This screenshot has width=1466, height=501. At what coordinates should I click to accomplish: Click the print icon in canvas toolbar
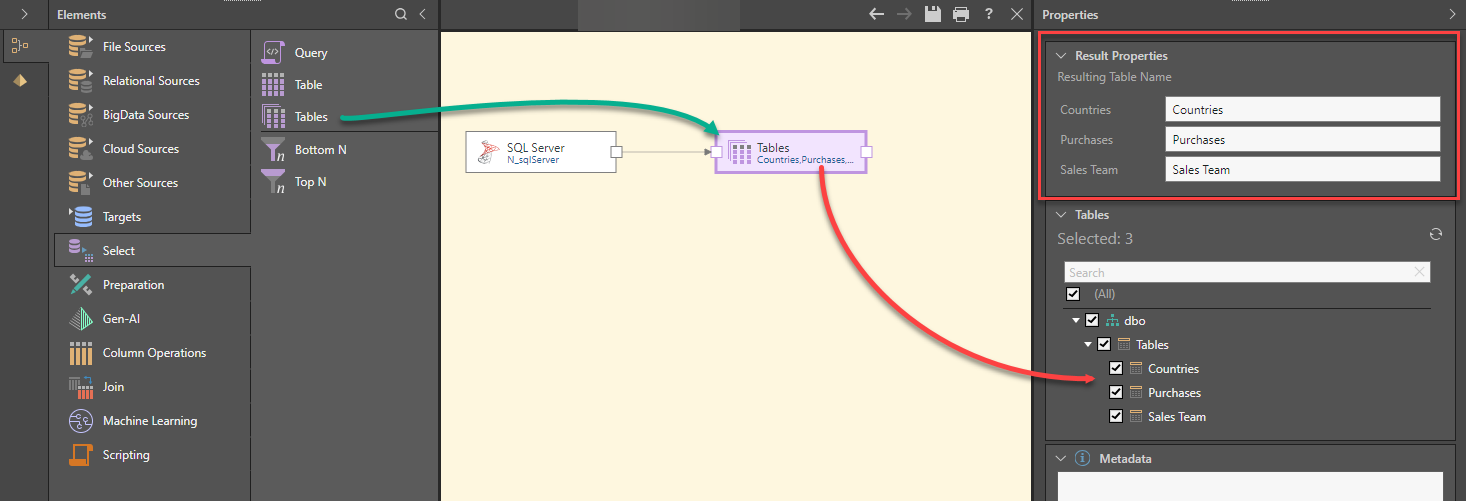(x=961, y=14)
